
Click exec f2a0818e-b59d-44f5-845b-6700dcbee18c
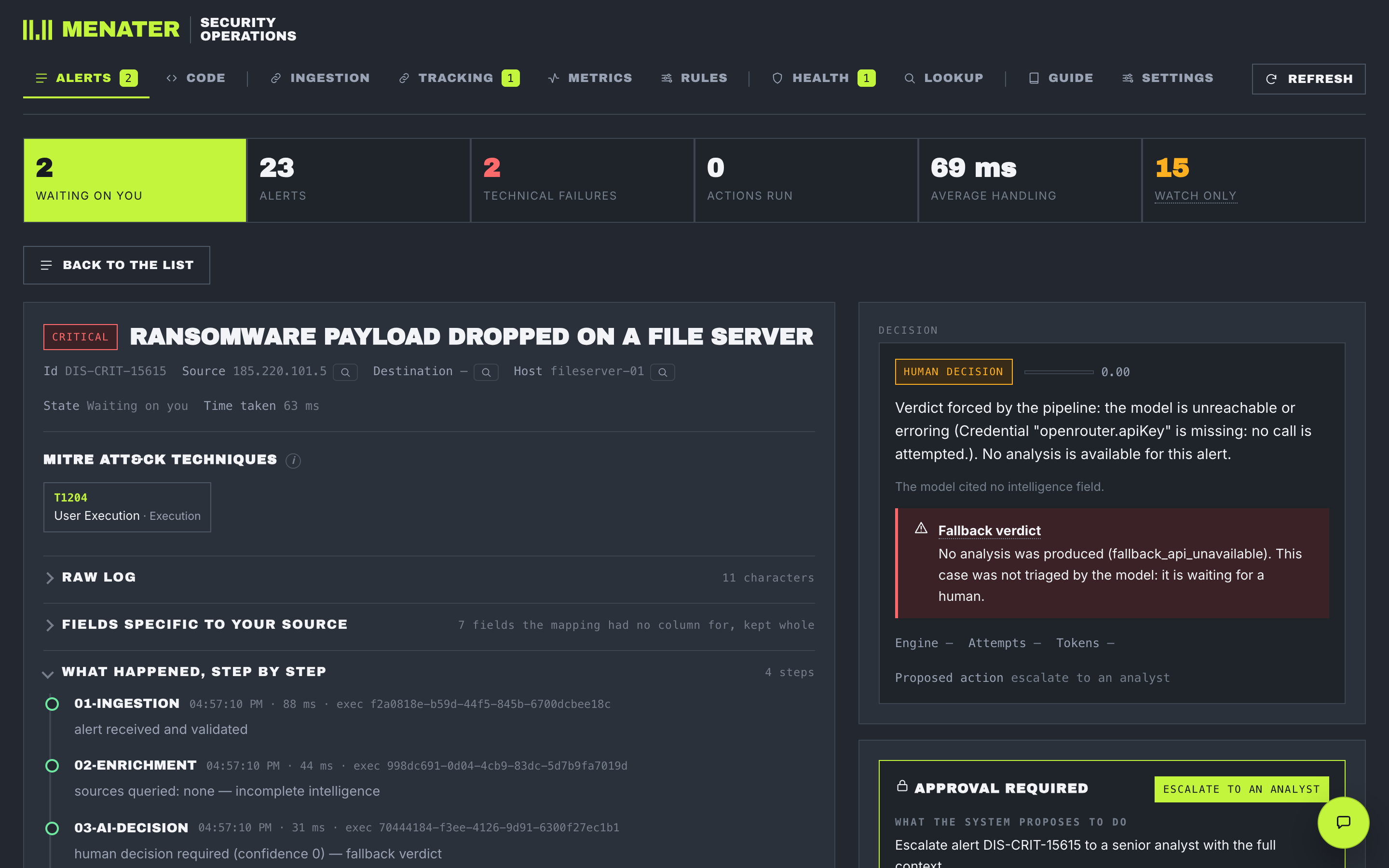pyautogui.click(x=474, y=705)
